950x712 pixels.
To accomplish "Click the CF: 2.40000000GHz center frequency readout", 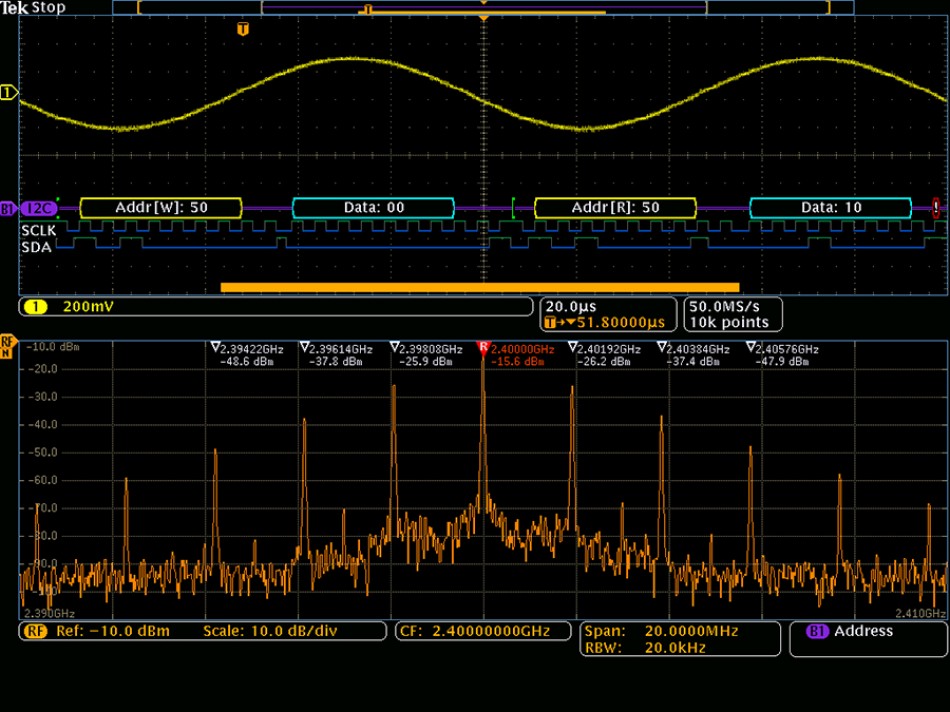I will [483, 631].
